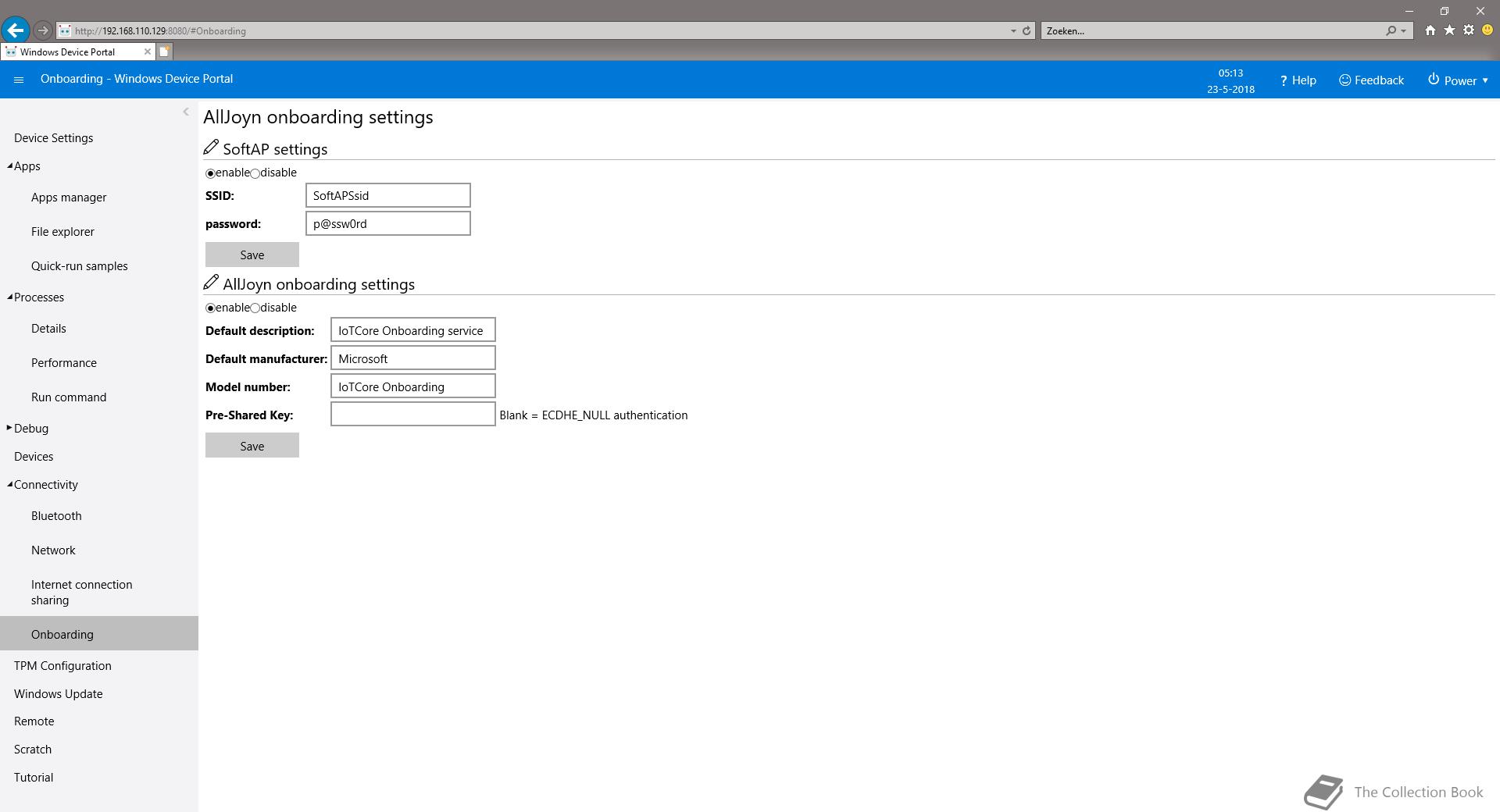Open process Details page
The image size is (1500, 812).
click(48, 329)
